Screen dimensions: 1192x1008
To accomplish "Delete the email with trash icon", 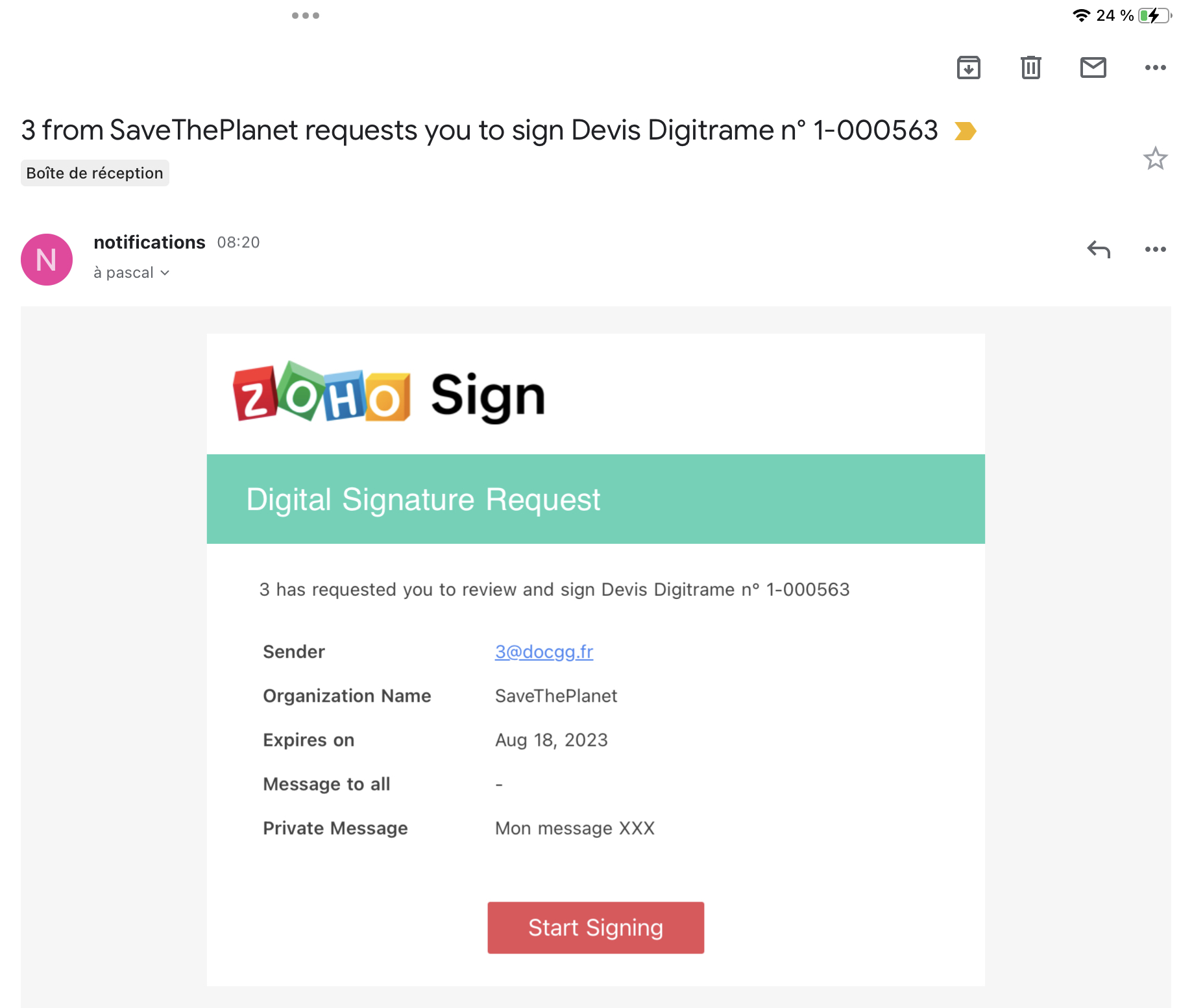I will coord(1030,68).
